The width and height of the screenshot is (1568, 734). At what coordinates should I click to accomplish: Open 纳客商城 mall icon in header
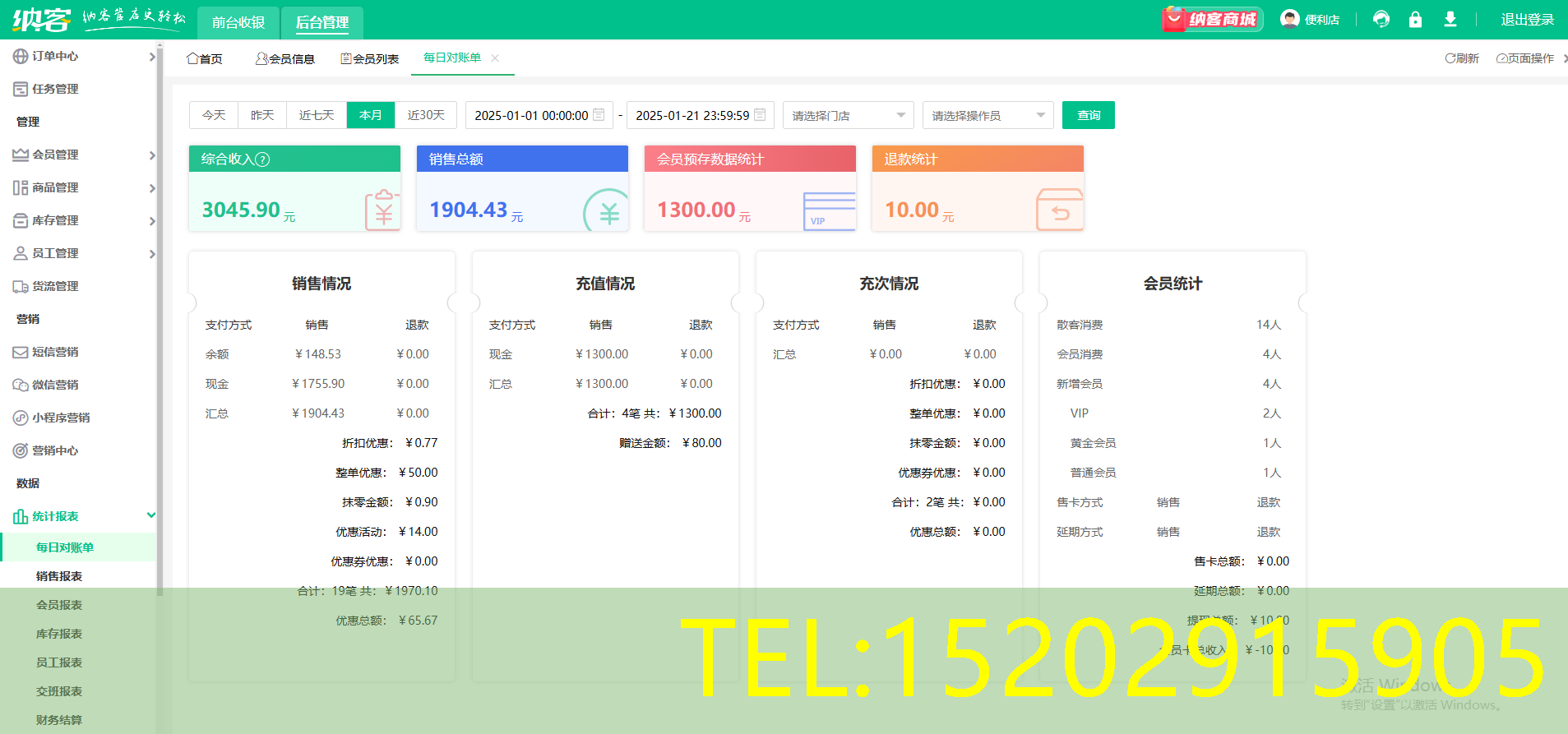pos(1213,19)
